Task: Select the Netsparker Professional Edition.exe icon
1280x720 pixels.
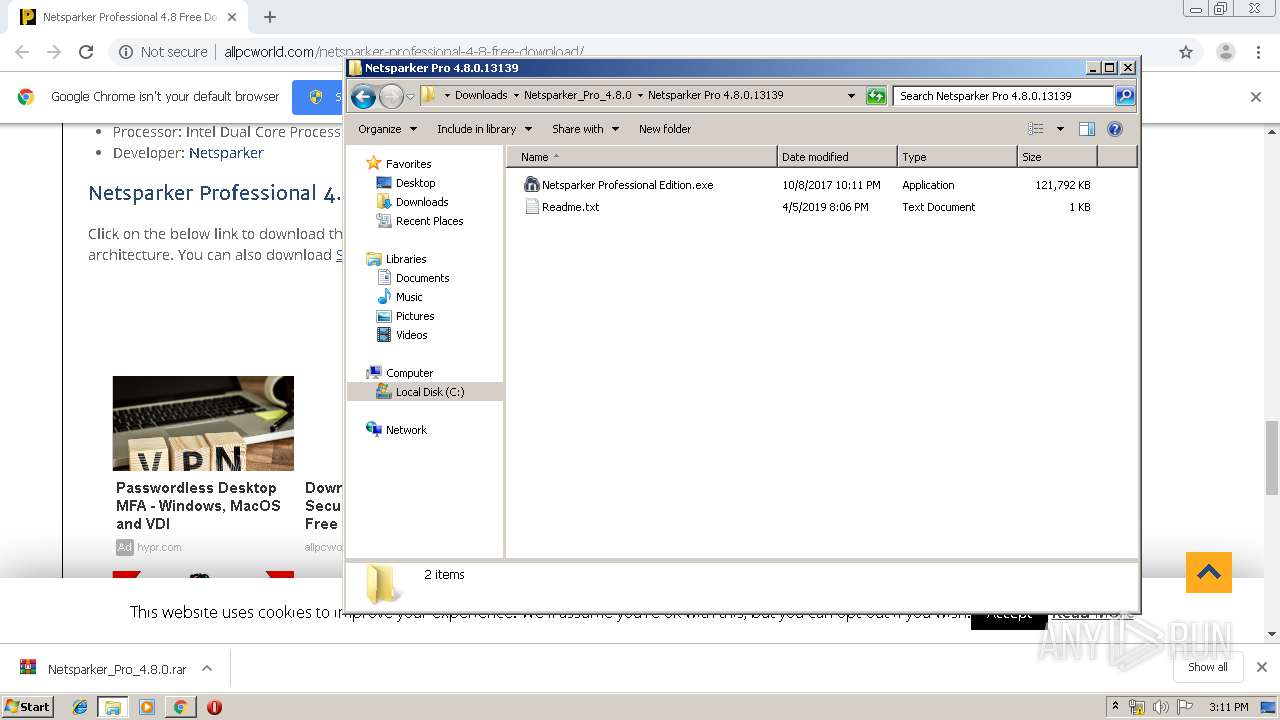Action: 532,185
